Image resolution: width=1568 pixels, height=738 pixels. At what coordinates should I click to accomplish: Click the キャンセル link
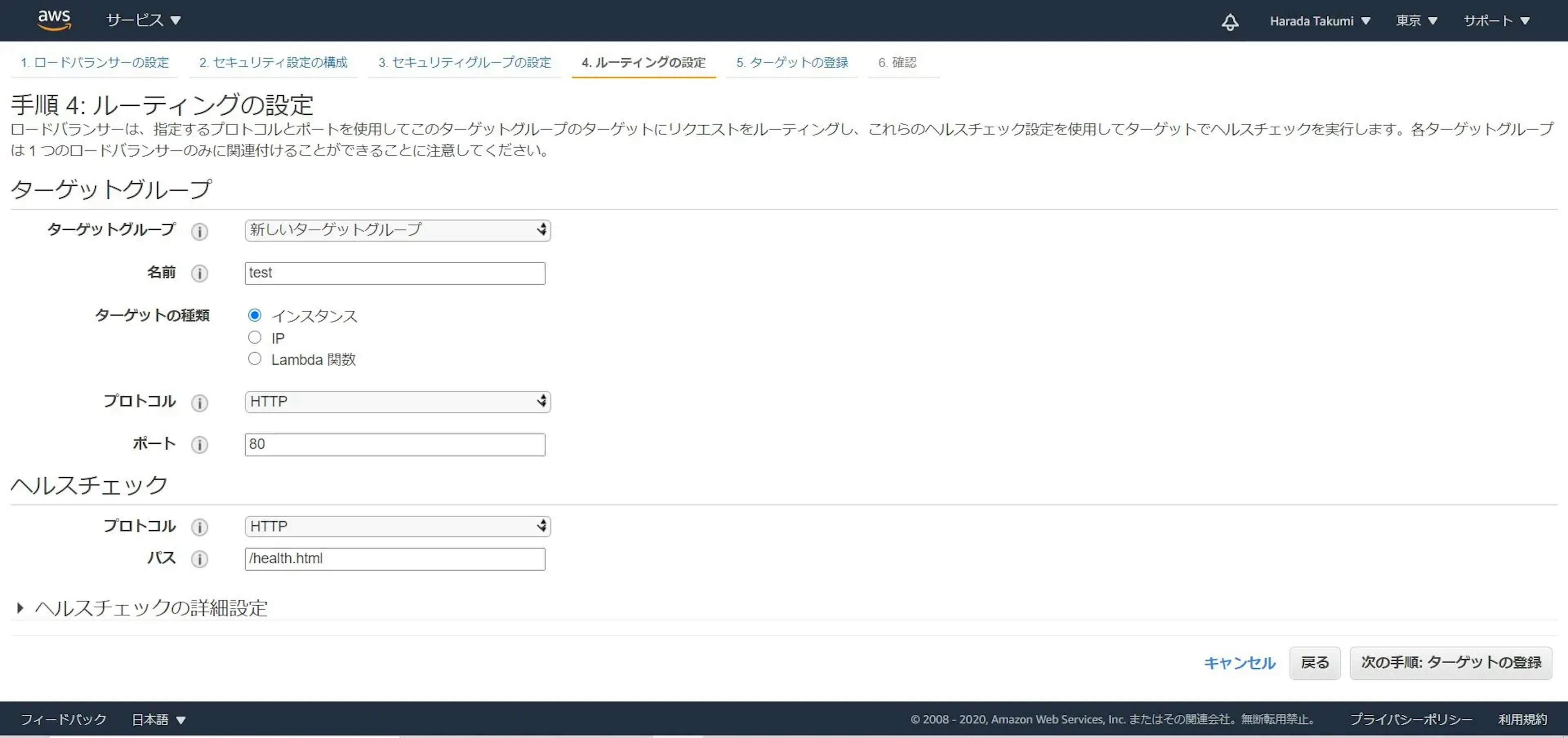coord(1239,662)
